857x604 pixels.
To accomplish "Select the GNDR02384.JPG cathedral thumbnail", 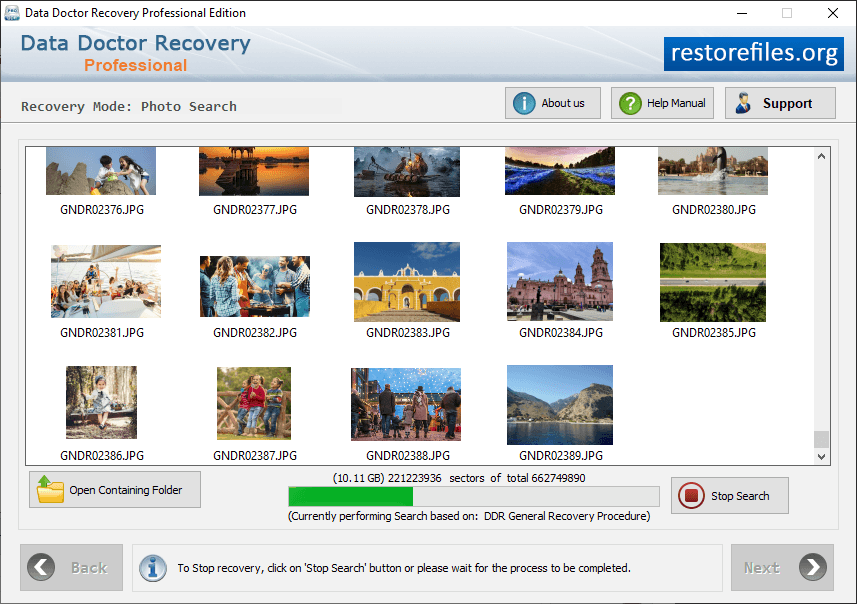I will pos(560,282).
